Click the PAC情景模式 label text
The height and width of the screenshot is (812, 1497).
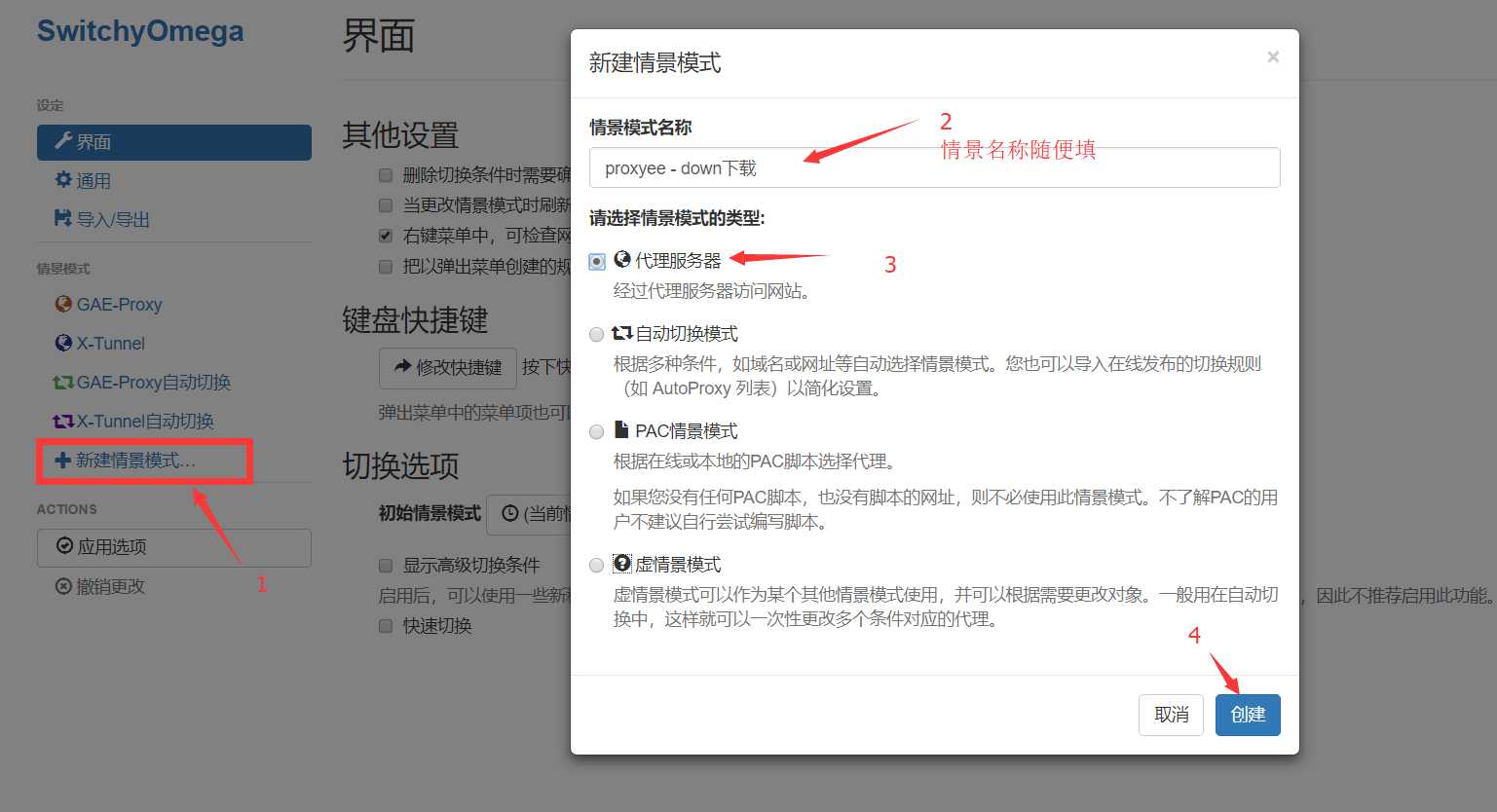(x=687, y=431)
